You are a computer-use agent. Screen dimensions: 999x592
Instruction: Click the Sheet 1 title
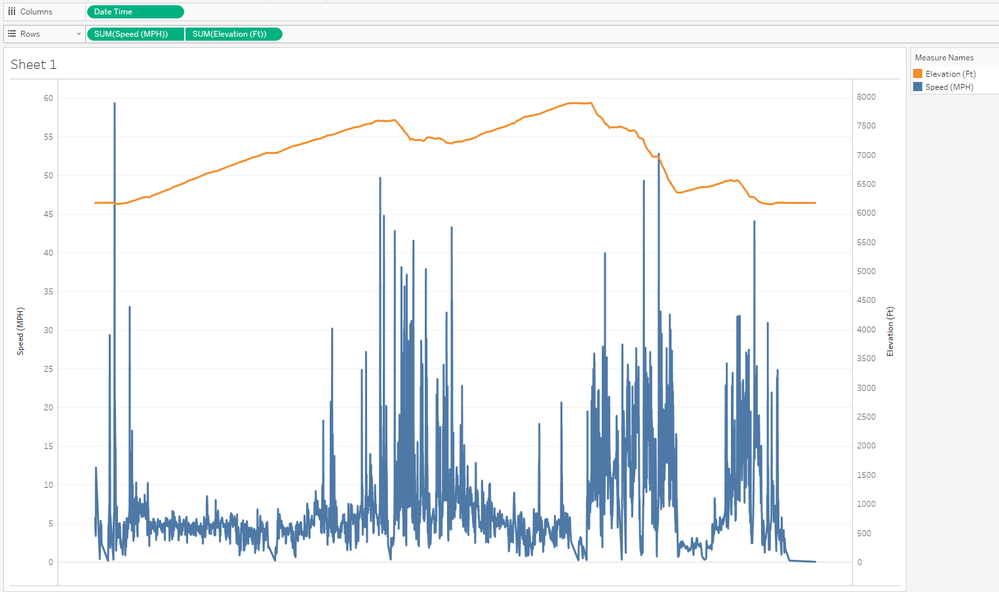pos(33,64)
